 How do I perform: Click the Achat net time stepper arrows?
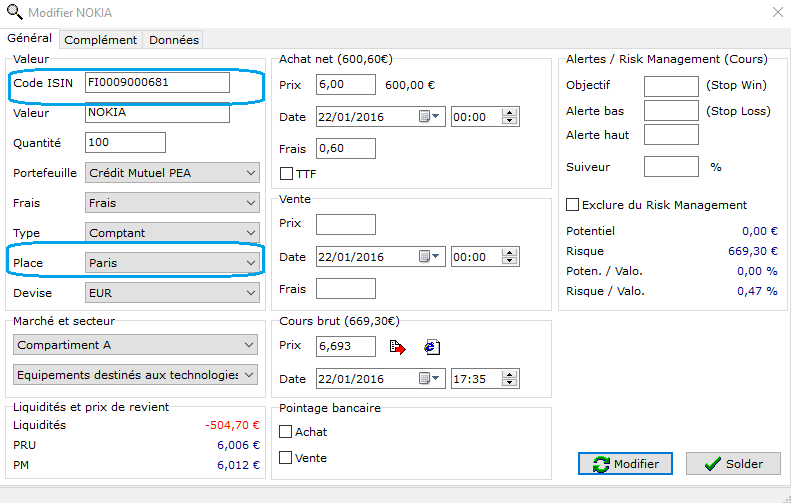510,117
